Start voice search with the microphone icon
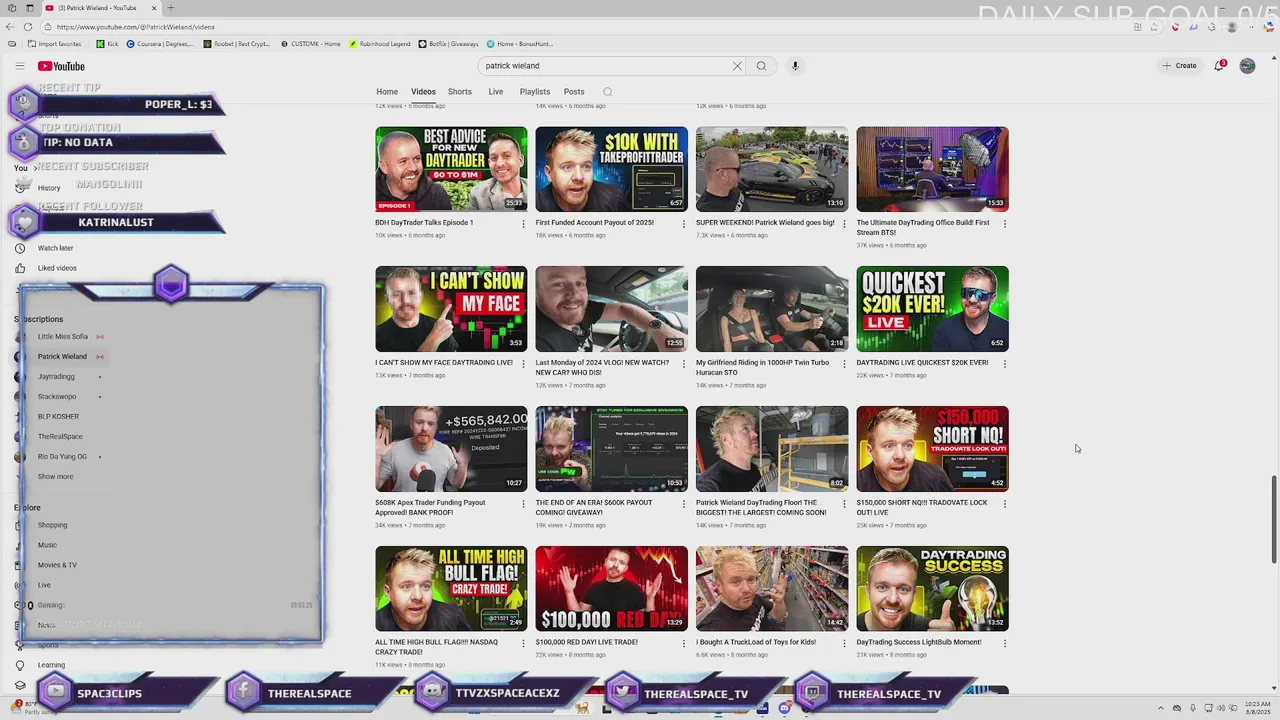The height and width of the screenshot is (720, 1280). click(795, 66)
